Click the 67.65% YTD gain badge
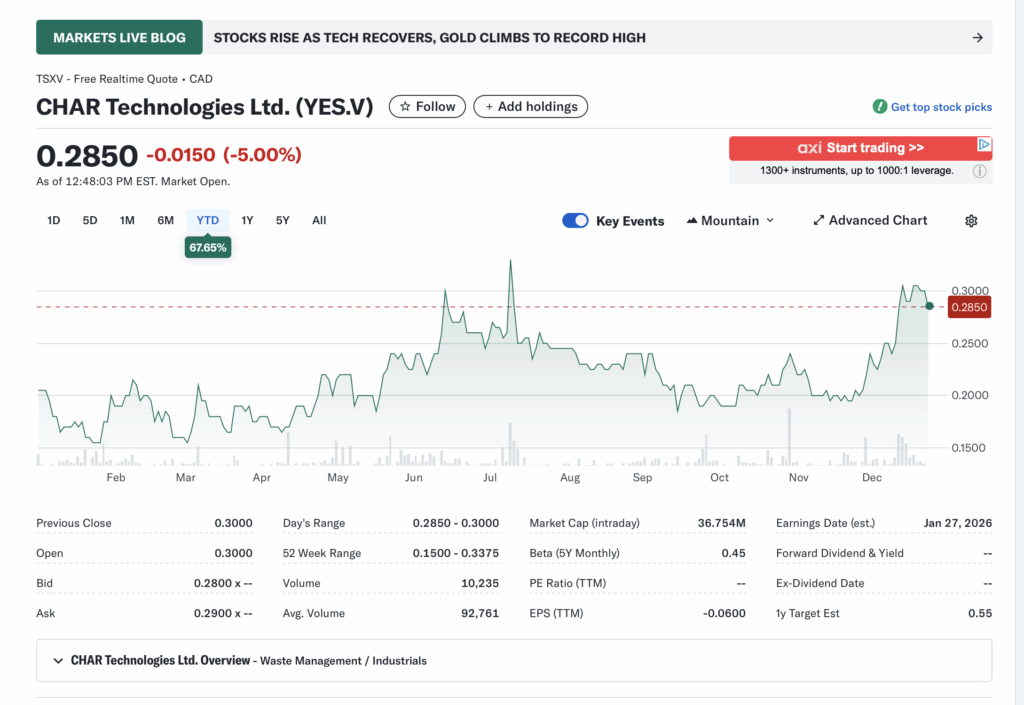 [207, 247]
